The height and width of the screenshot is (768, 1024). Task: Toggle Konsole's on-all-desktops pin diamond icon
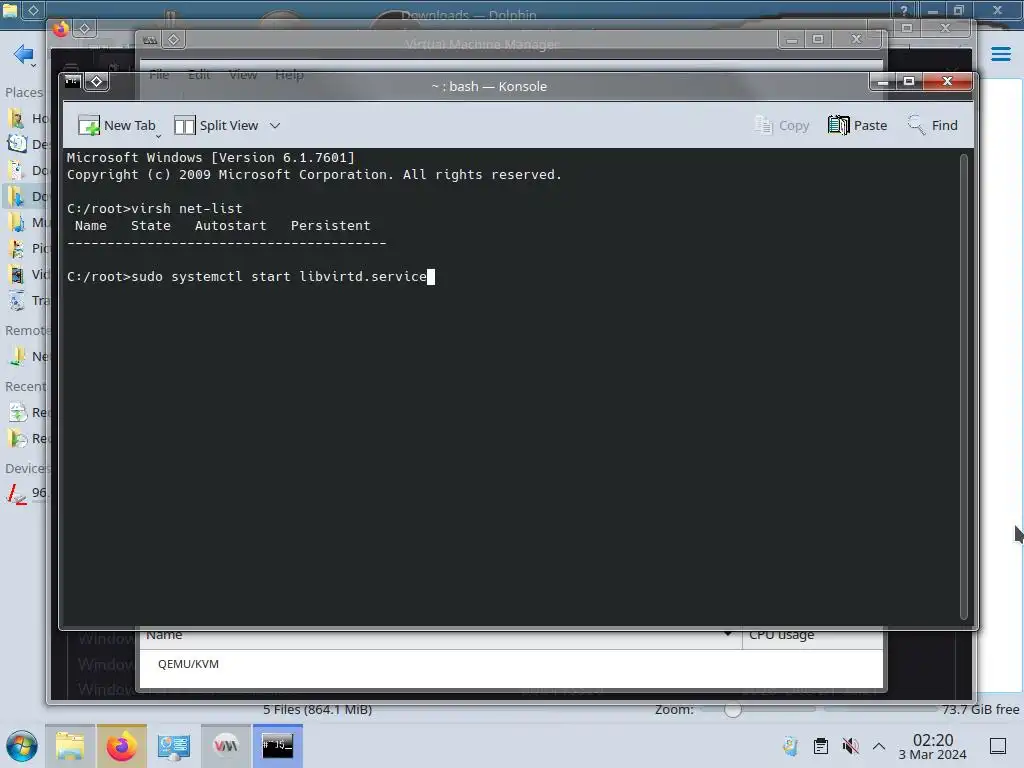(x=97, y=82)
